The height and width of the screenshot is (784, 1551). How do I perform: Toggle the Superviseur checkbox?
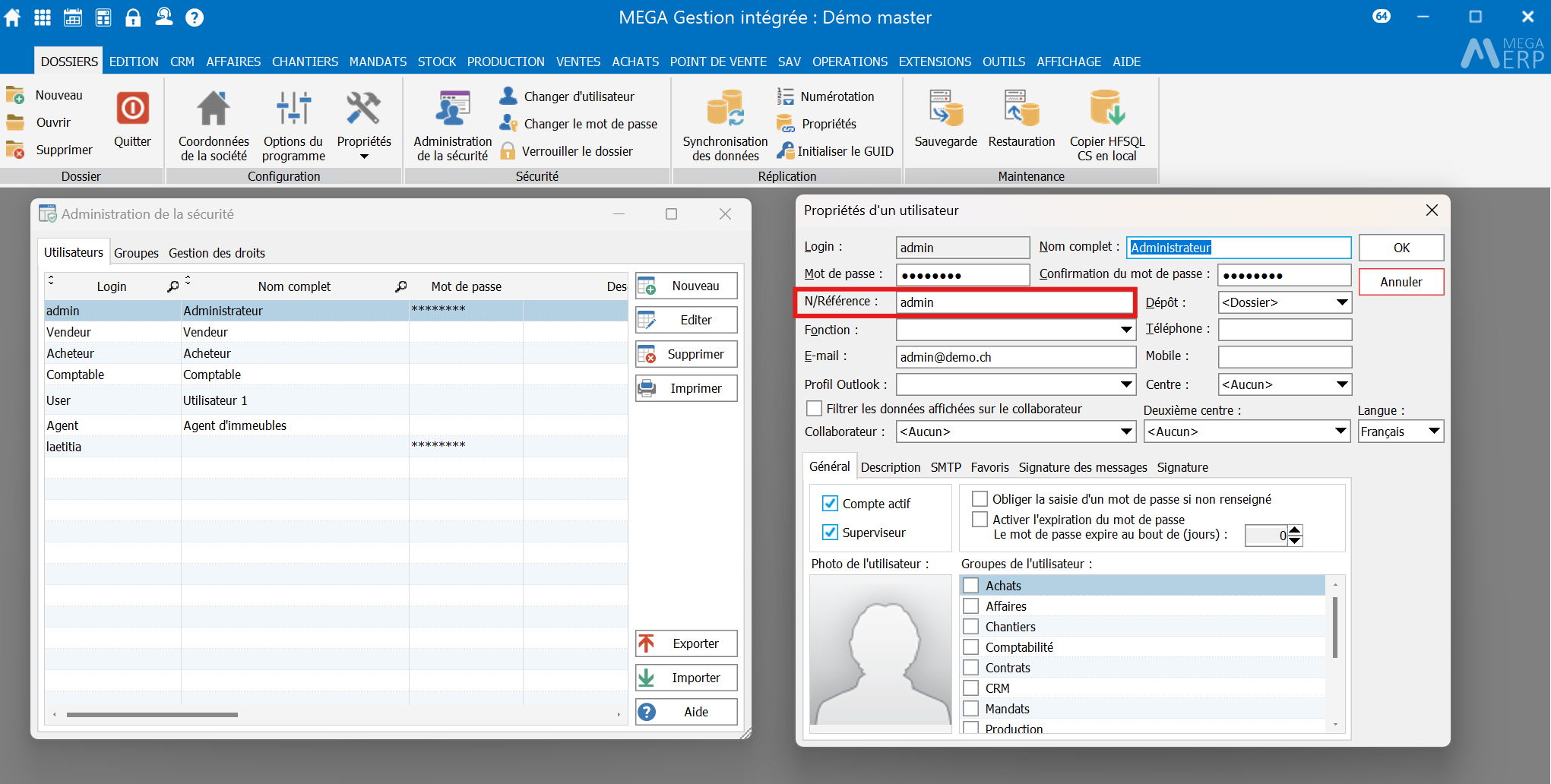[831, 533]
